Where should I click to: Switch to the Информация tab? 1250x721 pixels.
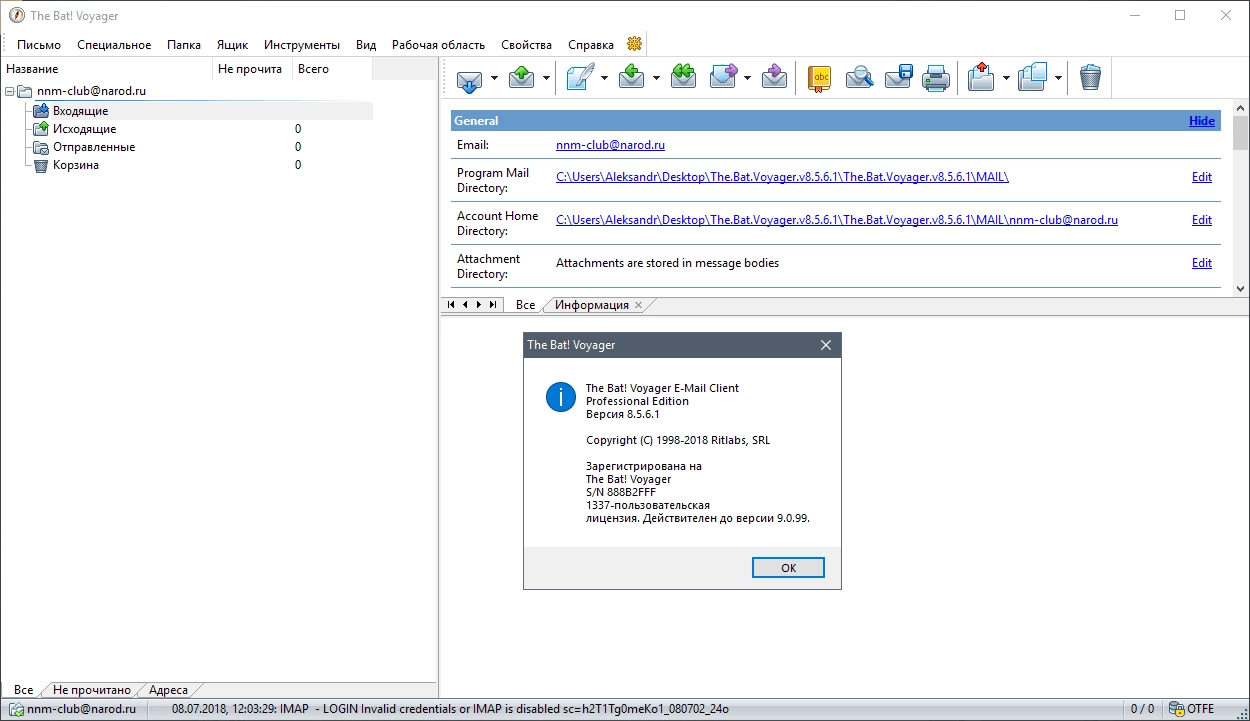point(592,305)
